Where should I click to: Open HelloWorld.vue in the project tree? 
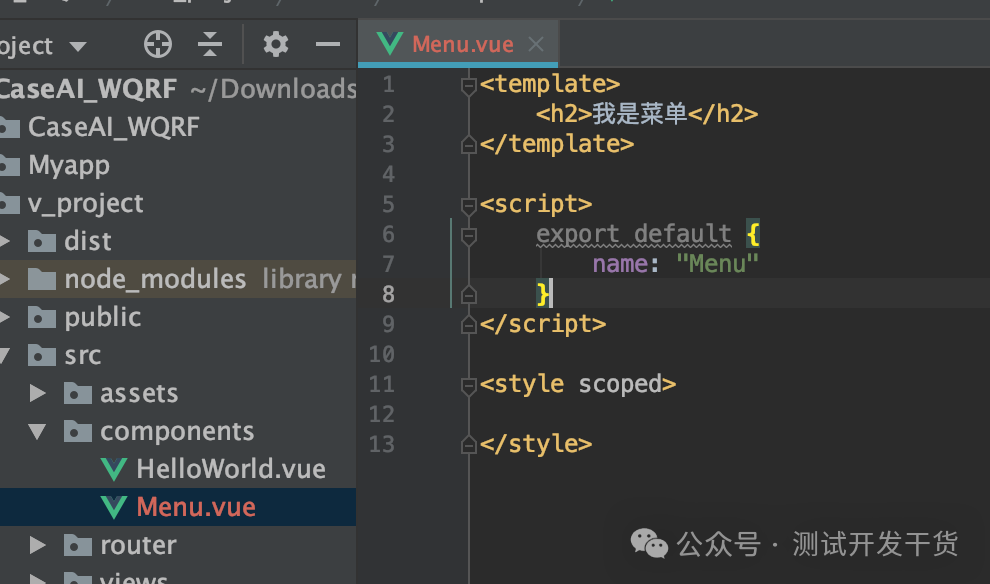coord(231,469)
